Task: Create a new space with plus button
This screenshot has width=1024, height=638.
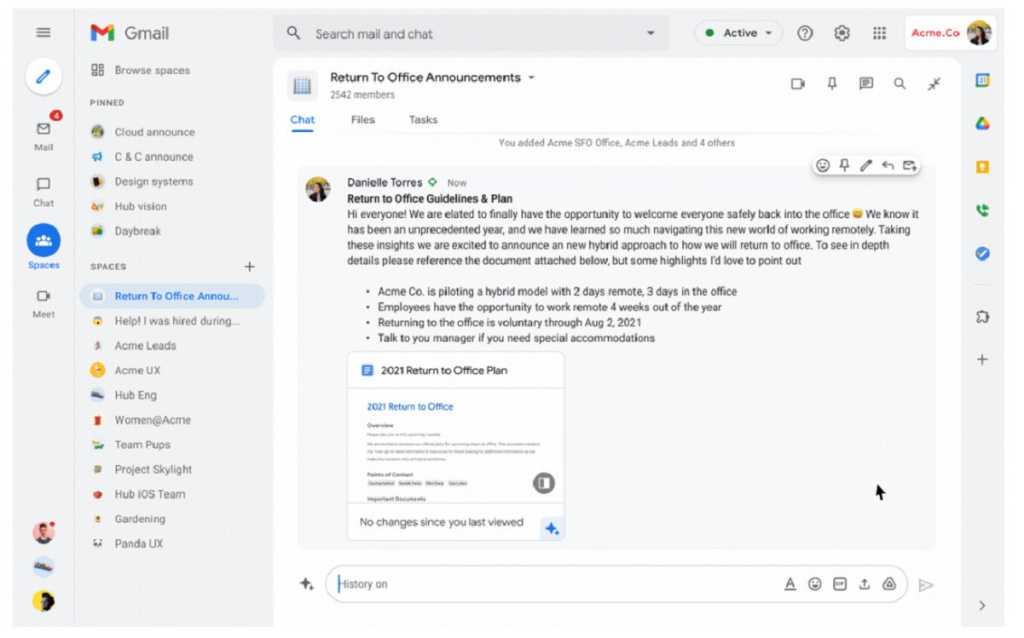Action: point(249,266)
